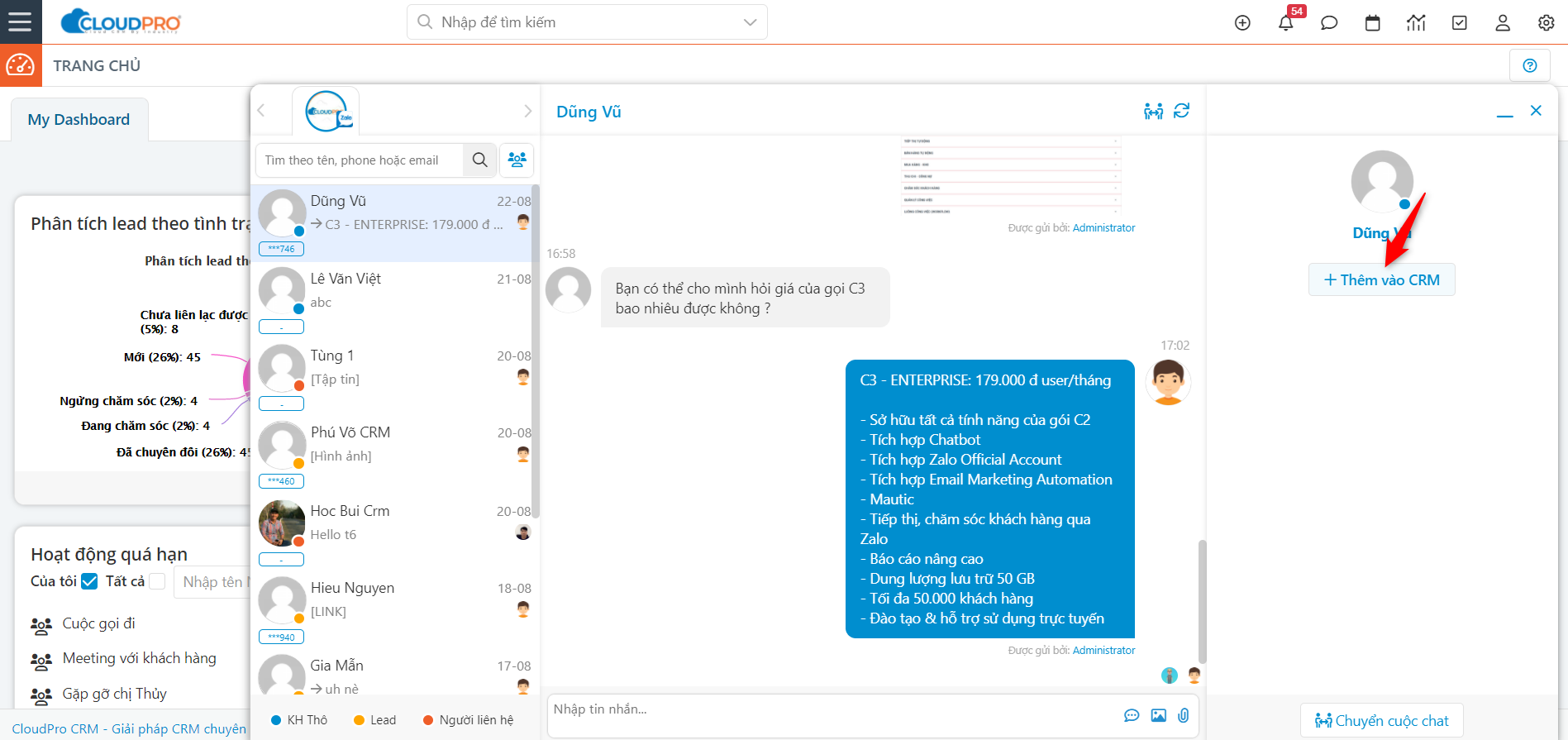Close the chat panel

coord(1536,110)
